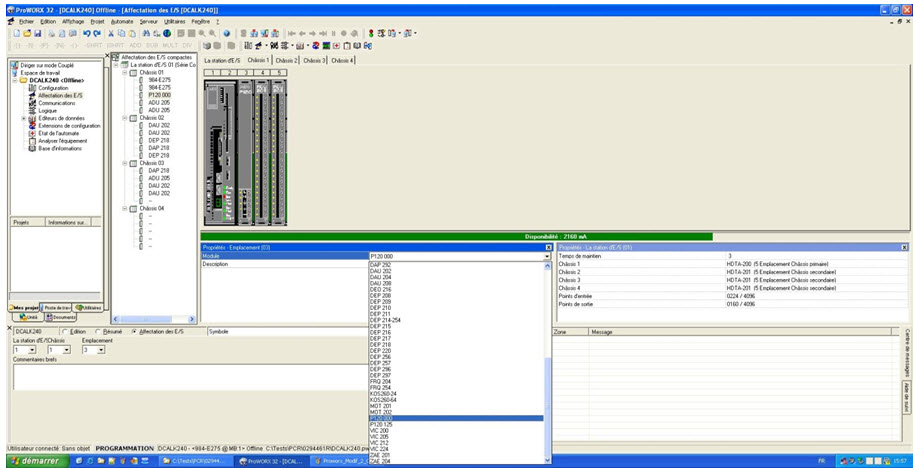The width and height of the screenshot is (914, 470).
Task: Open the Utilitaires menu
Action: coord(175,21)
